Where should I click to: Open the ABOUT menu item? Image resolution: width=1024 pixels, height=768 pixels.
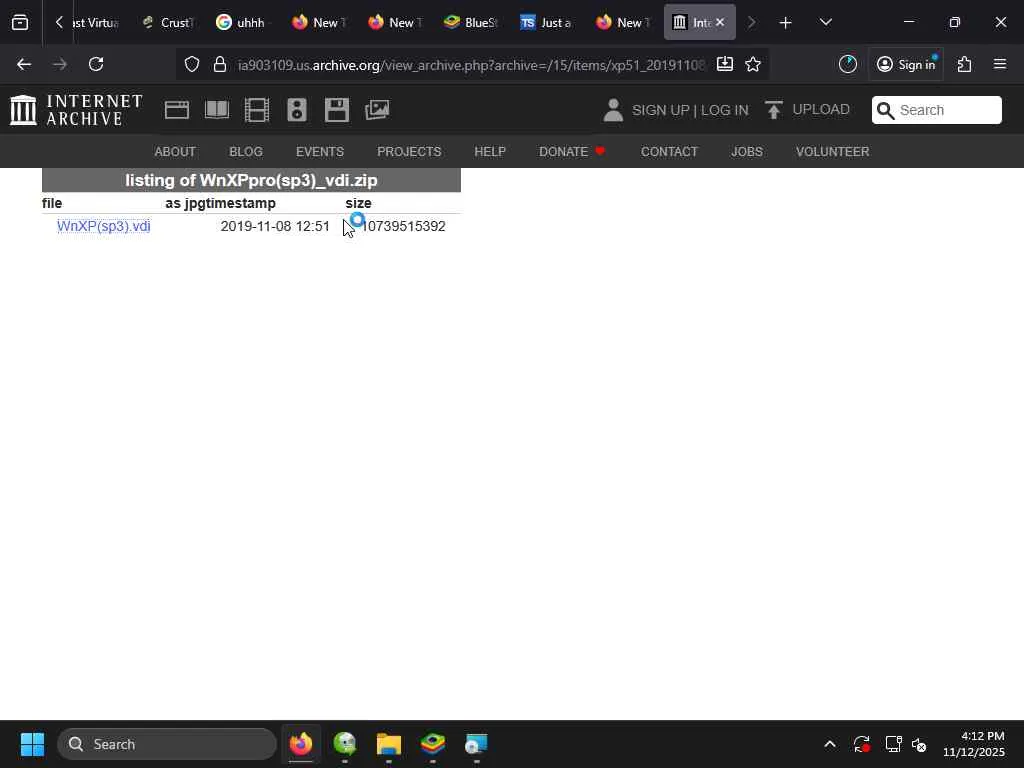(x=175, y=152)
